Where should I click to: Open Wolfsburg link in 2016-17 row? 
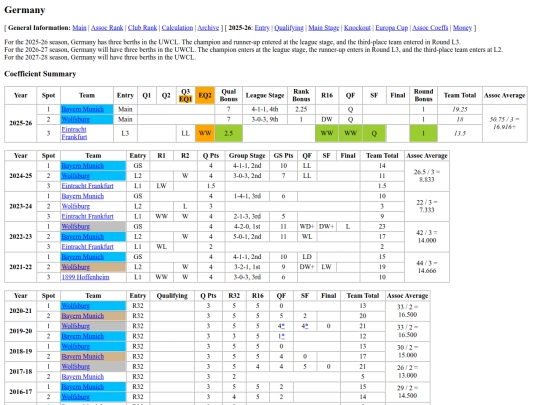75,397
